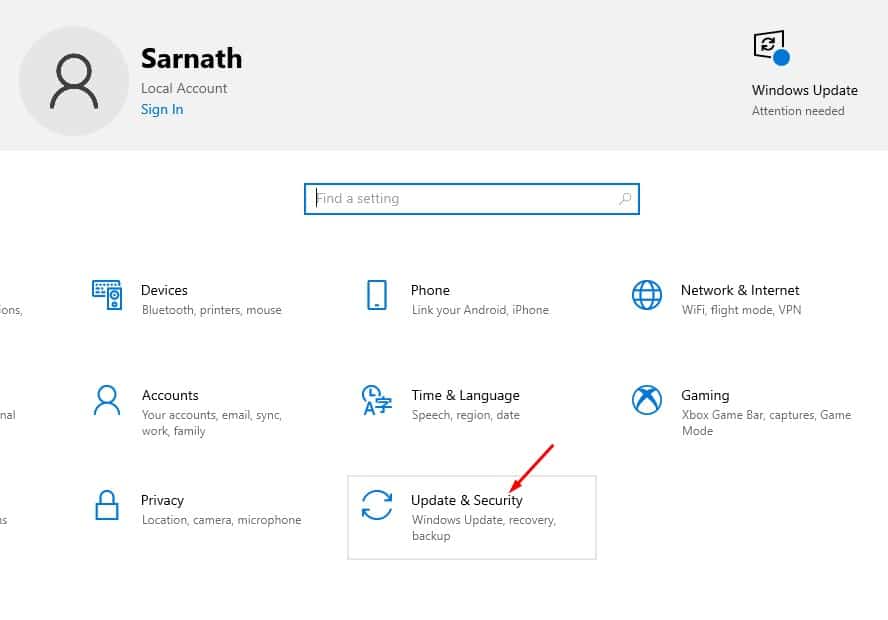
Task: Open Time & Language icon
Action: 377,400
